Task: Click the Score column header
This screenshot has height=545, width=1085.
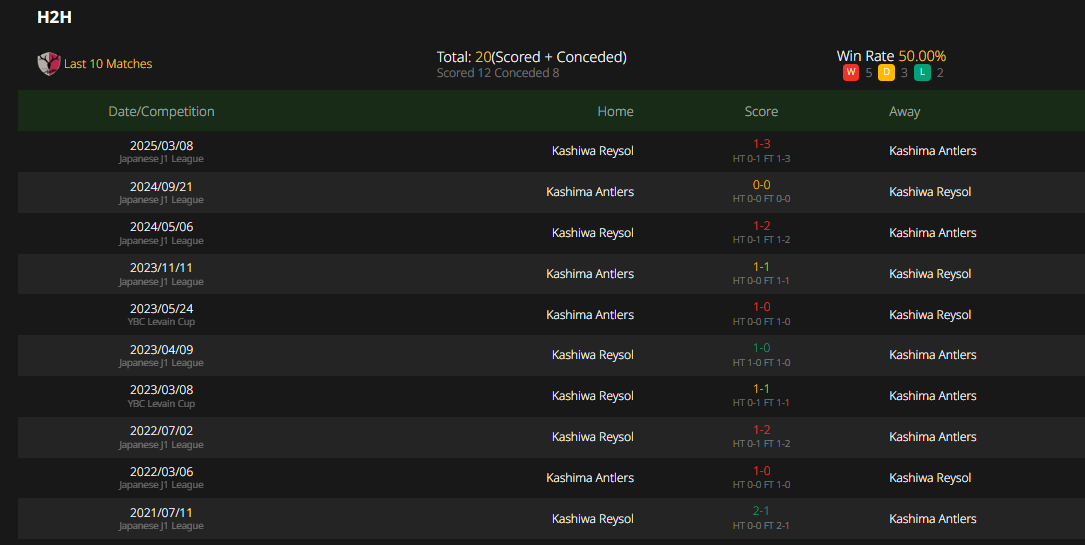Action: tap(761, 111)
